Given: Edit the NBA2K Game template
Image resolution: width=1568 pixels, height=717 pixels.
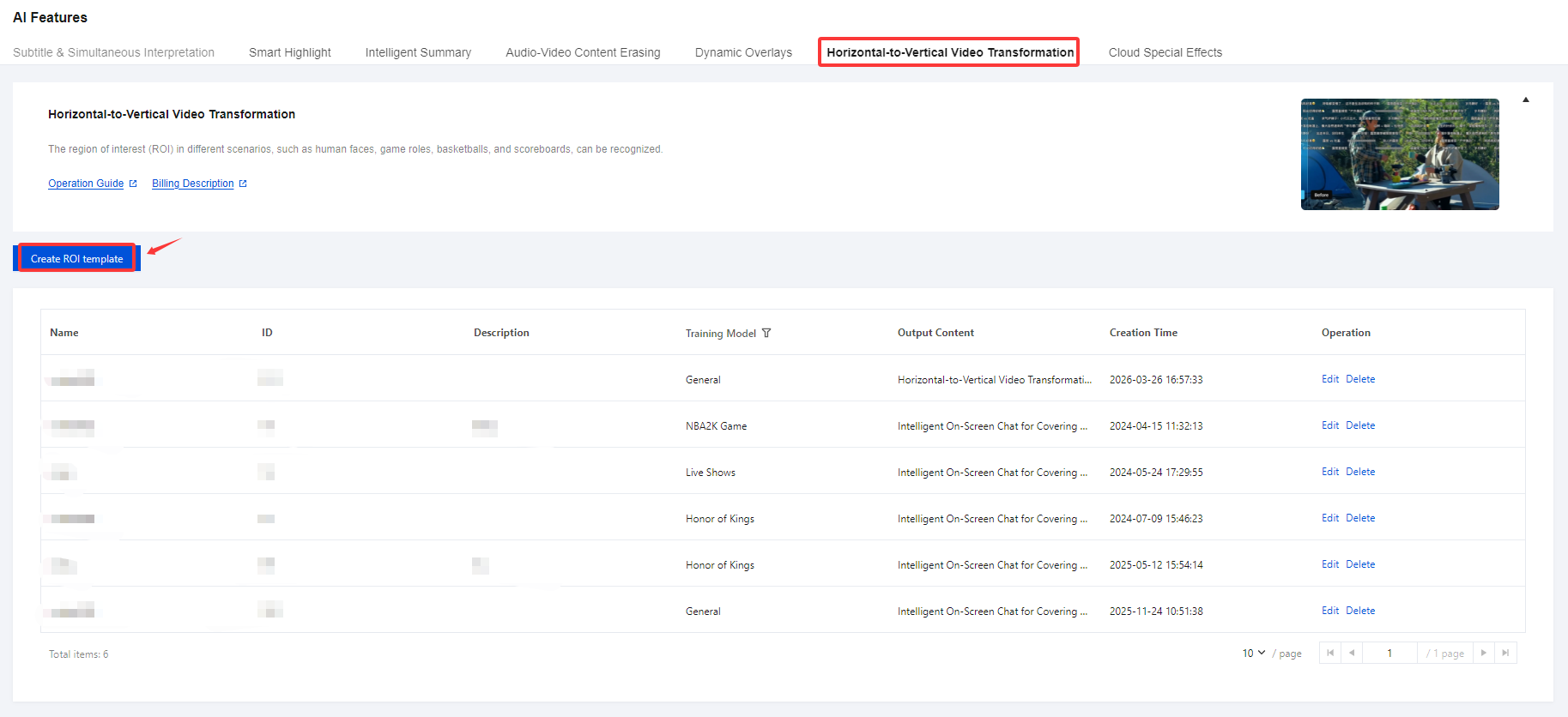Looking at the screenshot, I should (x=1329, y=425).
